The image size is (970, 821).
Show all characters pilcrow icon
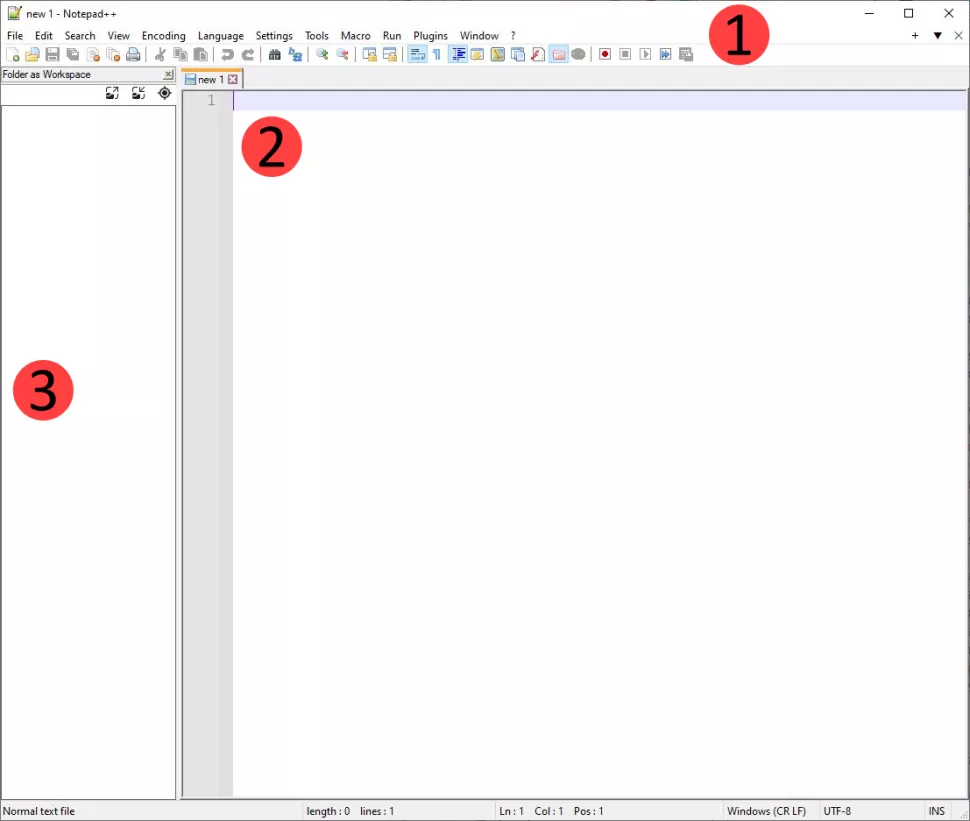[437, 54]
